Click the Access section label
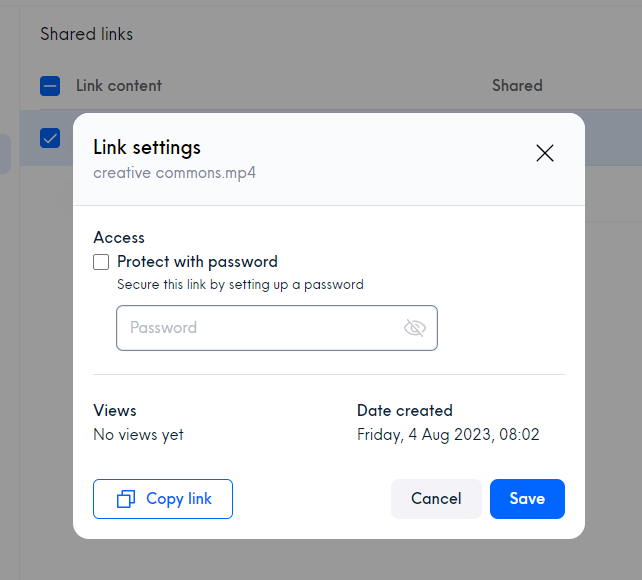 [x=119, y=238]
